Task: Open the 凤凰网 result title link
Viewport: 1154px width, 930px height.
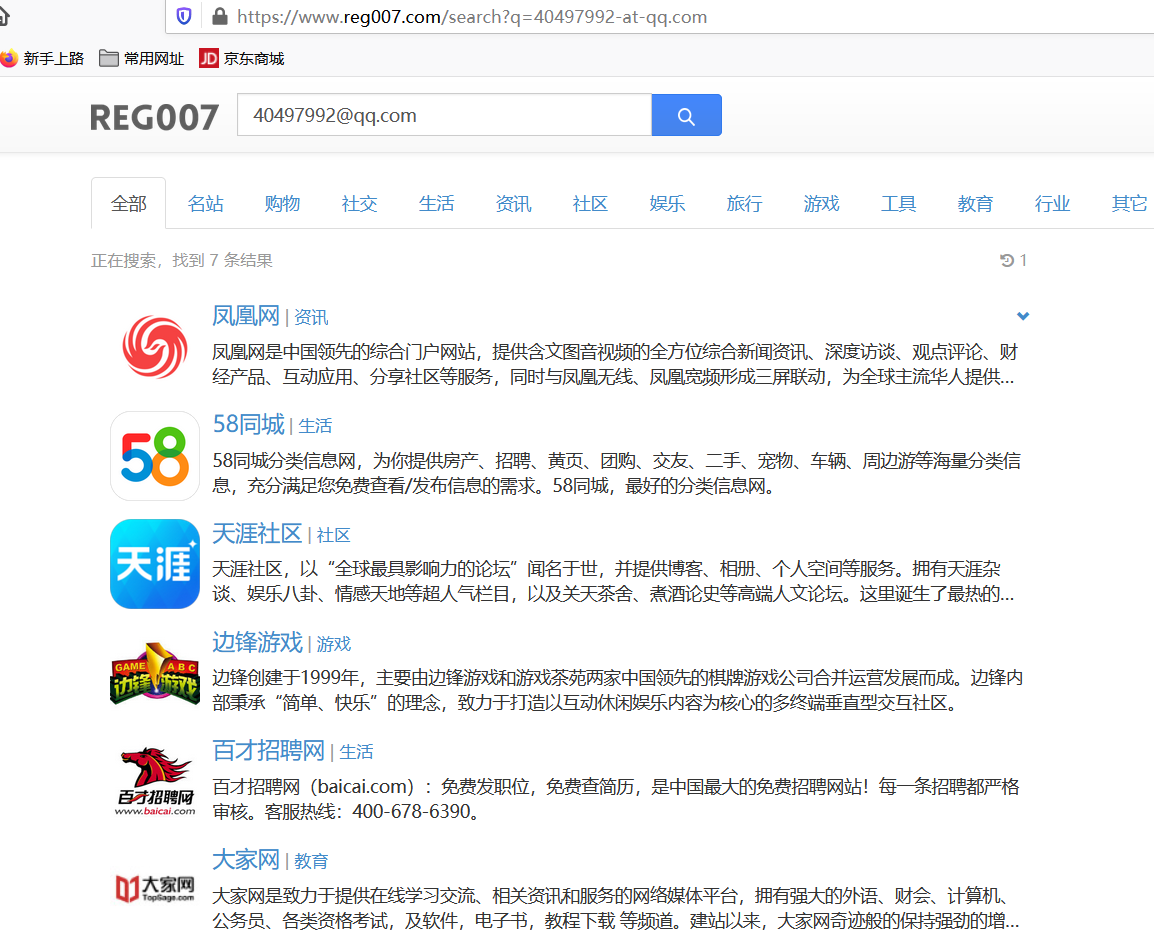Action: (x=246, y=316)
